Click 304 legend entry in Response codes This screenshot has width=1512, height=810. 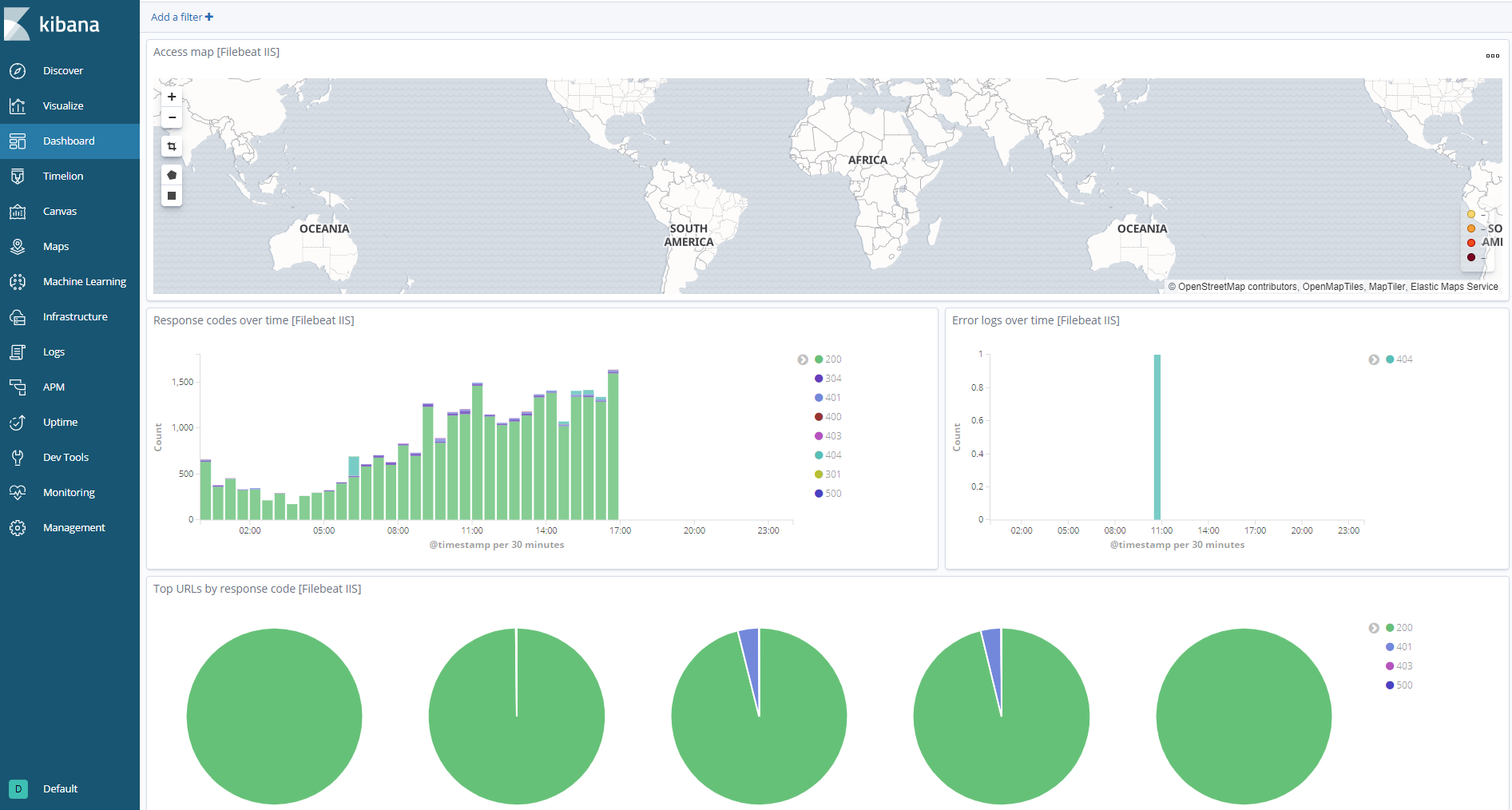827,379
